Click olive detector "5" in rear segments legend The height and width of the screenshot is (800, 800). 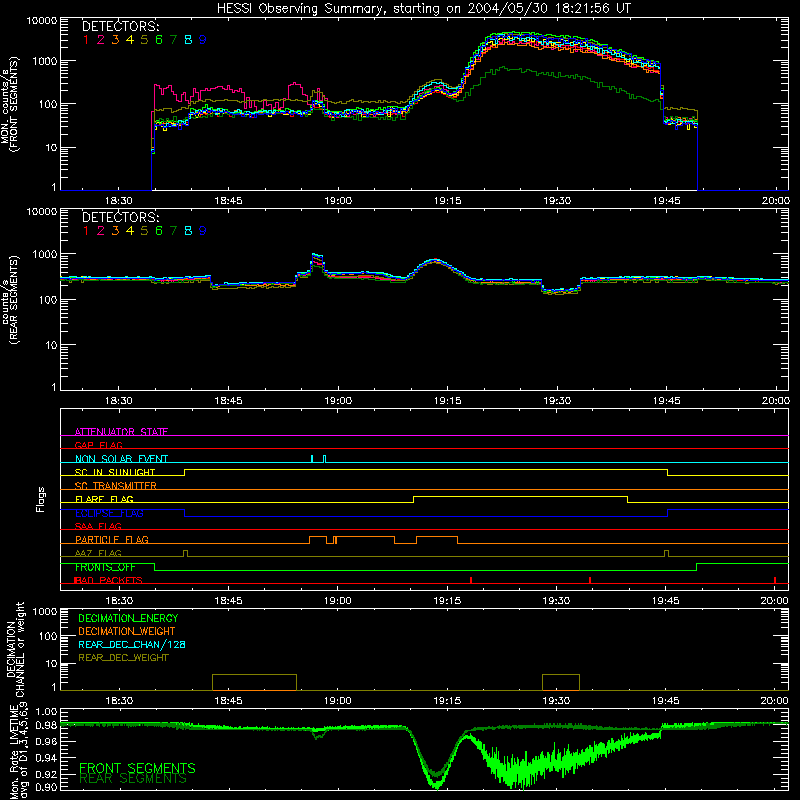(144, 231)
